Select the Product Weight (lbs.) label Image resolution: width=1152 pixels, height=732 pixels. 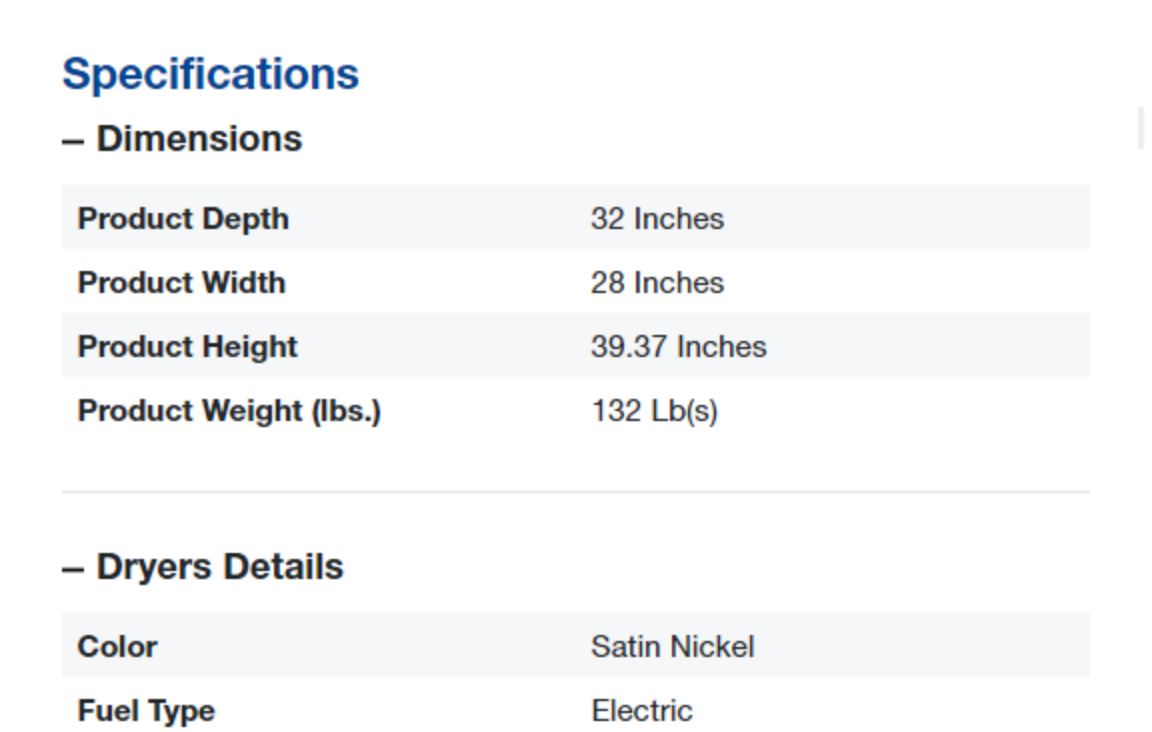pos(229,410)
